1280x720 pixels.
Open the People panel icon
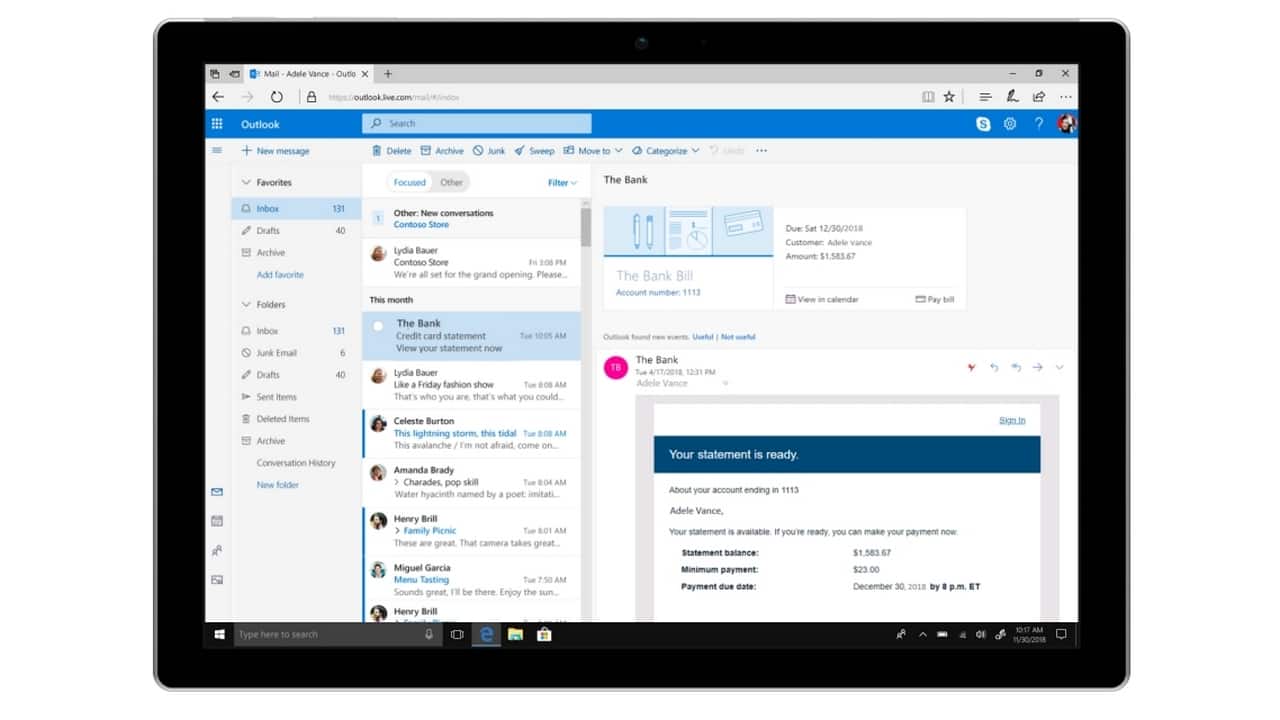pos(217,550)
